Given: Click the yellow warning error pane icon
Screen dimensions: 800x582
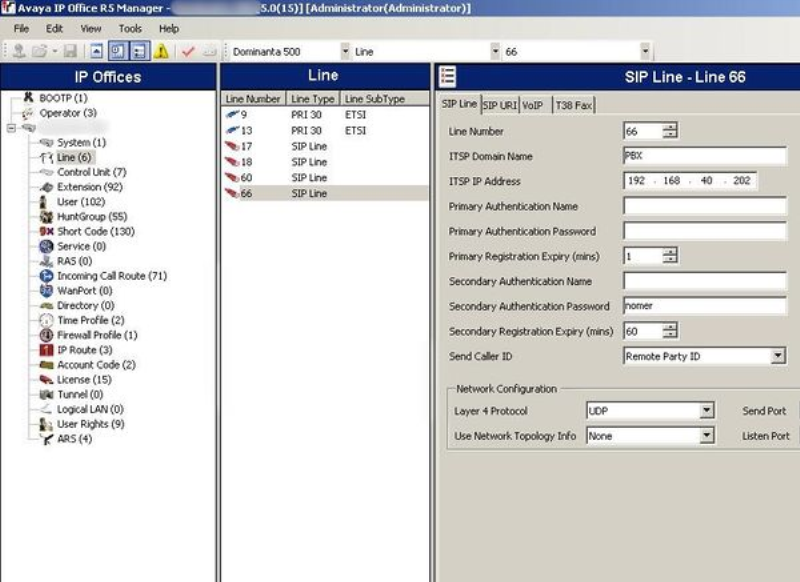Looking at the screenshot, I should pyautogui.click(x=161, y=51).
